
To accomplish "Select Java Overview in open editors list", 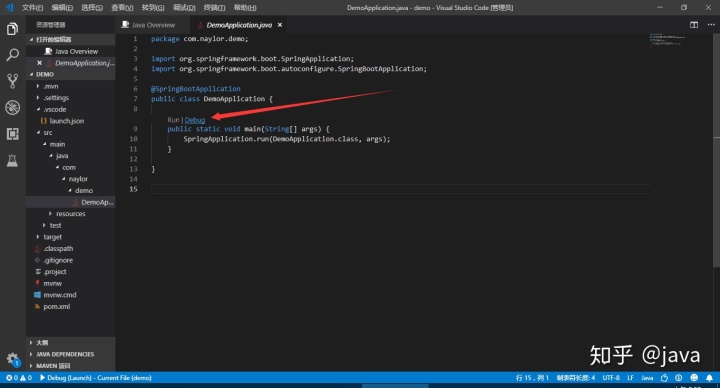I will point(70,51).
